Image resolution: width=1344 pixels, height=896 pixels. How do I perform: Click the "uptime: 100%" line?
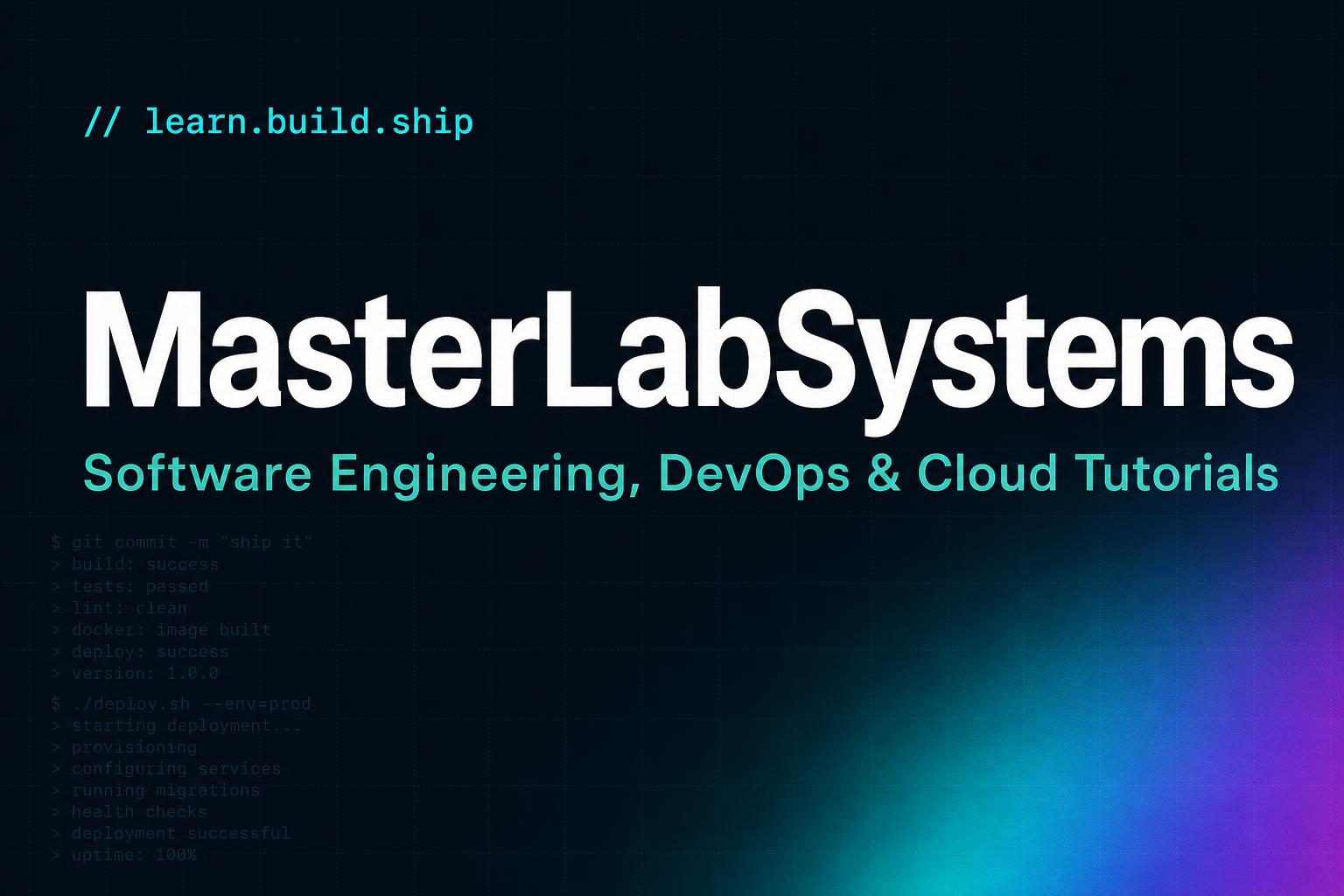124,855
